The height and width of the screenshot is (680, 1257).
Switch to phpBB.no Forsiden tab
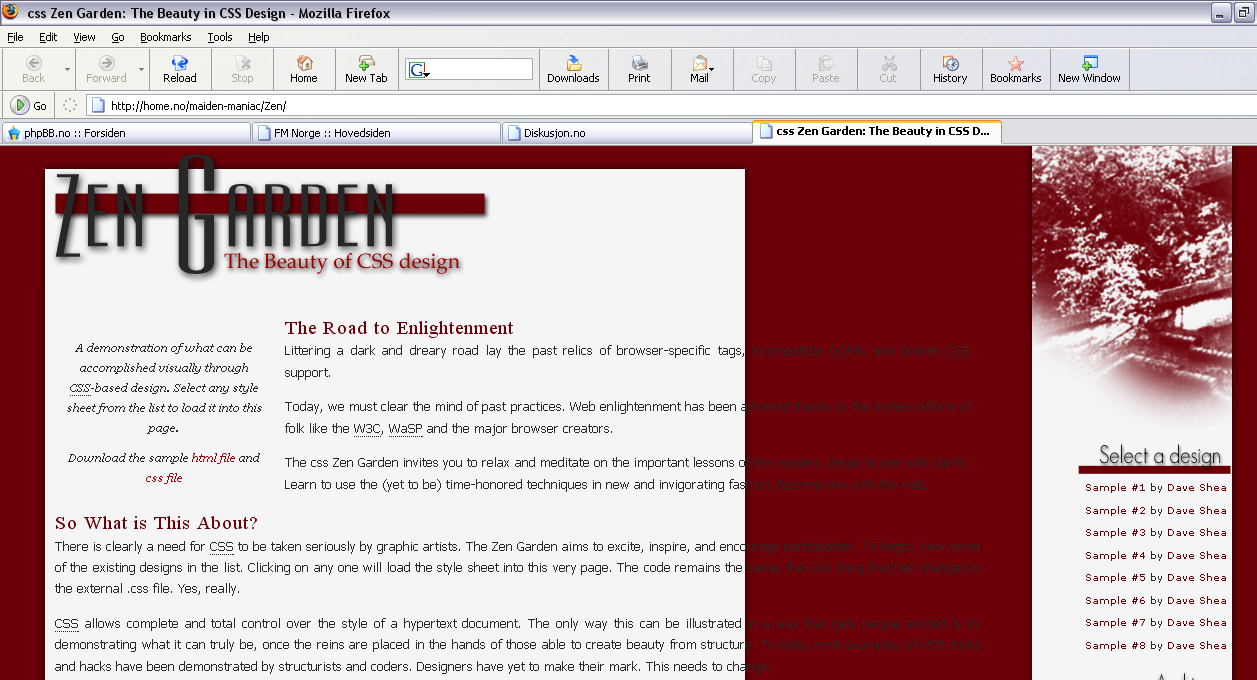point(125,132)
